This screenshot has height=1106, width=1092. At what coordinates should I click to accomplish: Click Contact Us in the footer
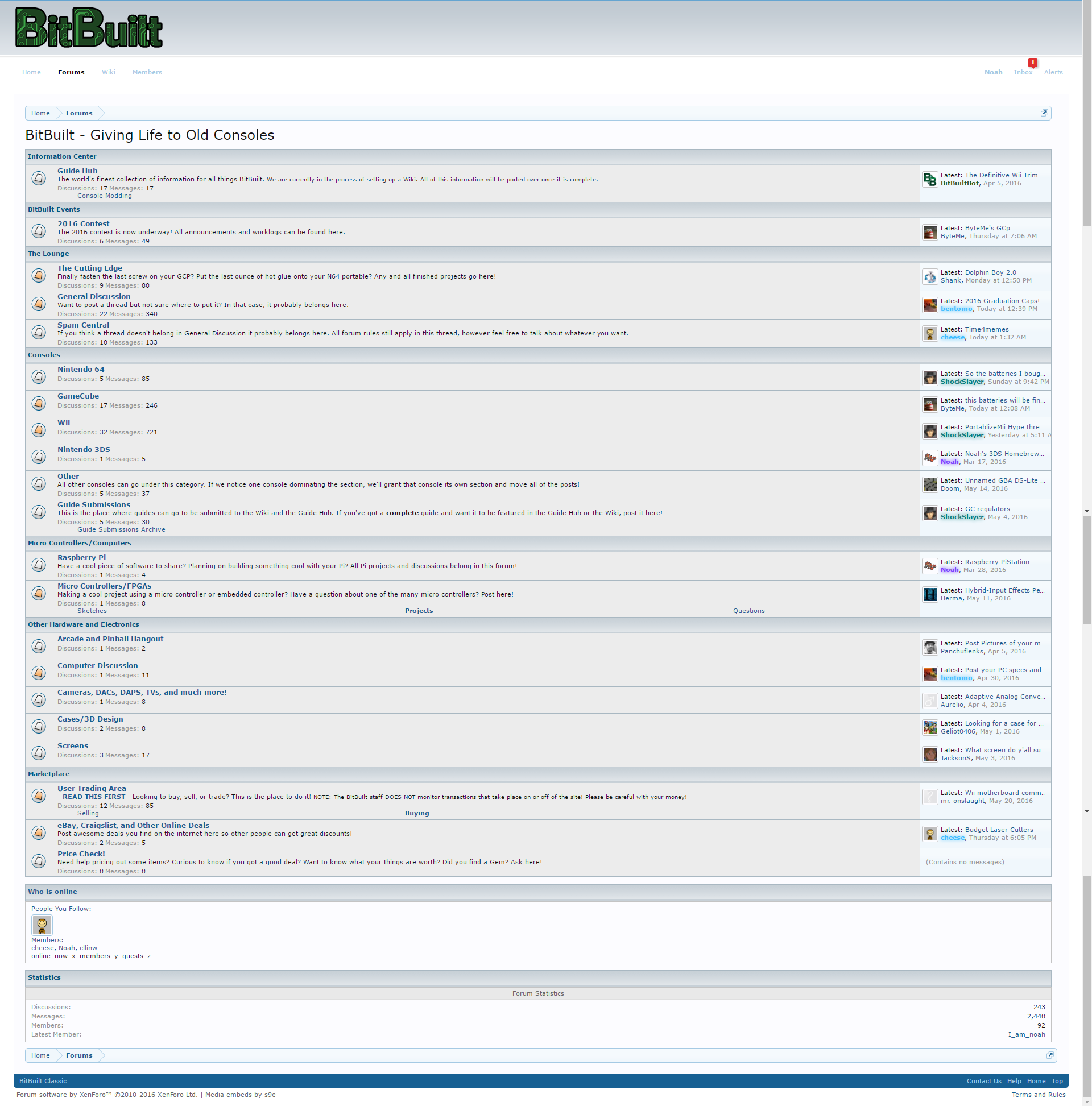point(984,1081)
